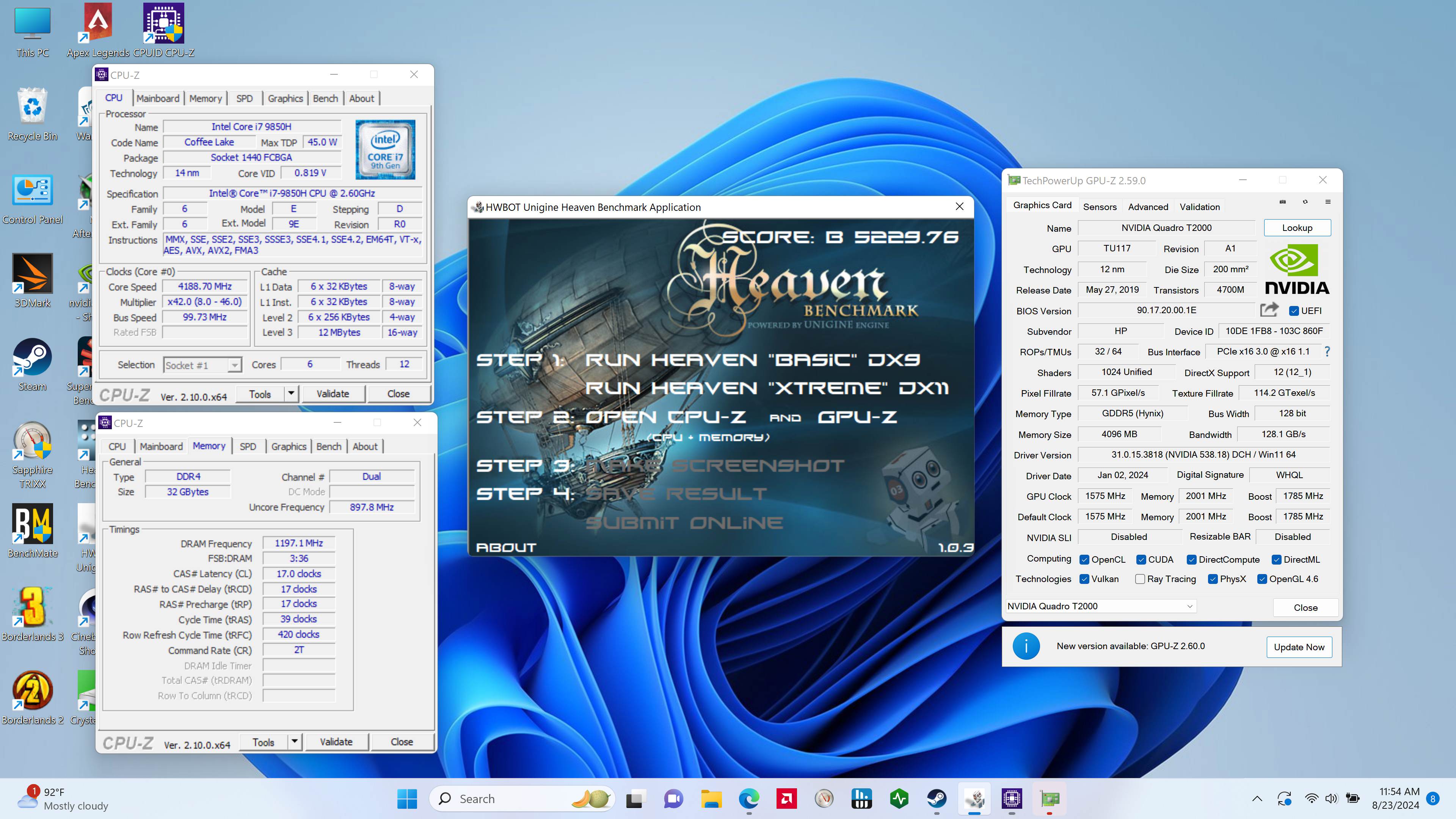This screenshot has height=819, width=1456.
Task: Launch Steam desktop shortcut
Action: [x=33, y=364]
